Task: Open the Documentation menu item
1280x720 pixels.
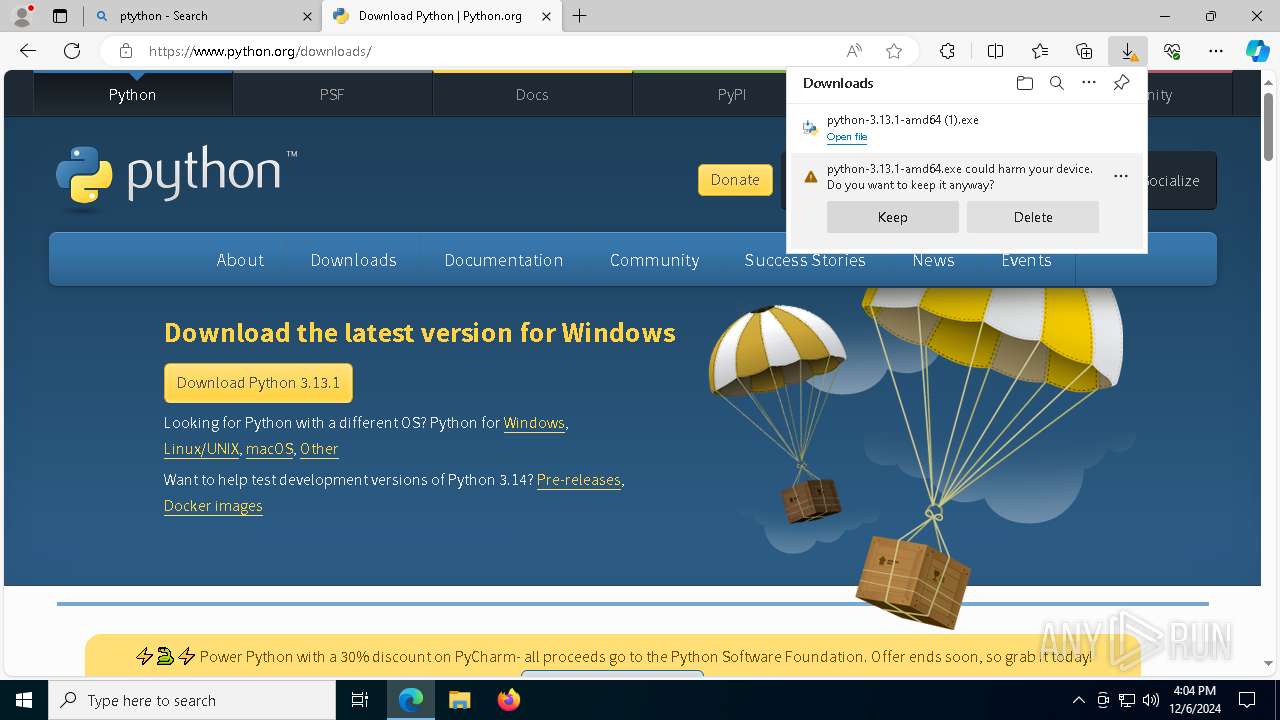Action: tap(504, 260)
